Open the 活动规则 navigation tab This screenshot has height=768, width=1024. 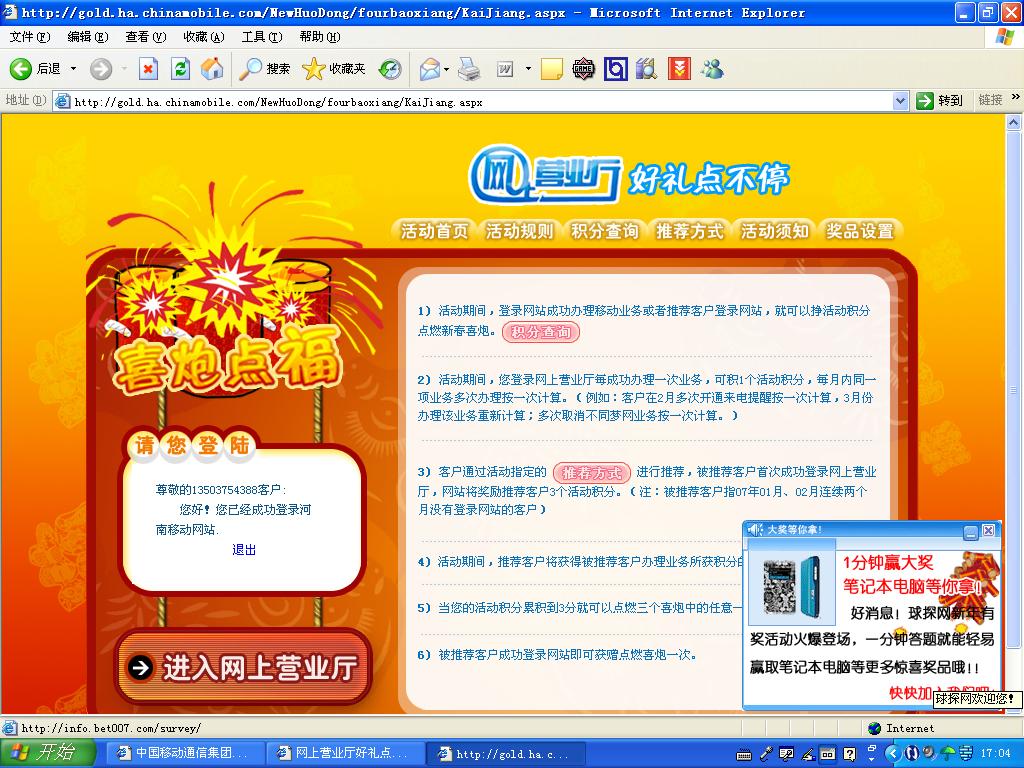point(519,231)
